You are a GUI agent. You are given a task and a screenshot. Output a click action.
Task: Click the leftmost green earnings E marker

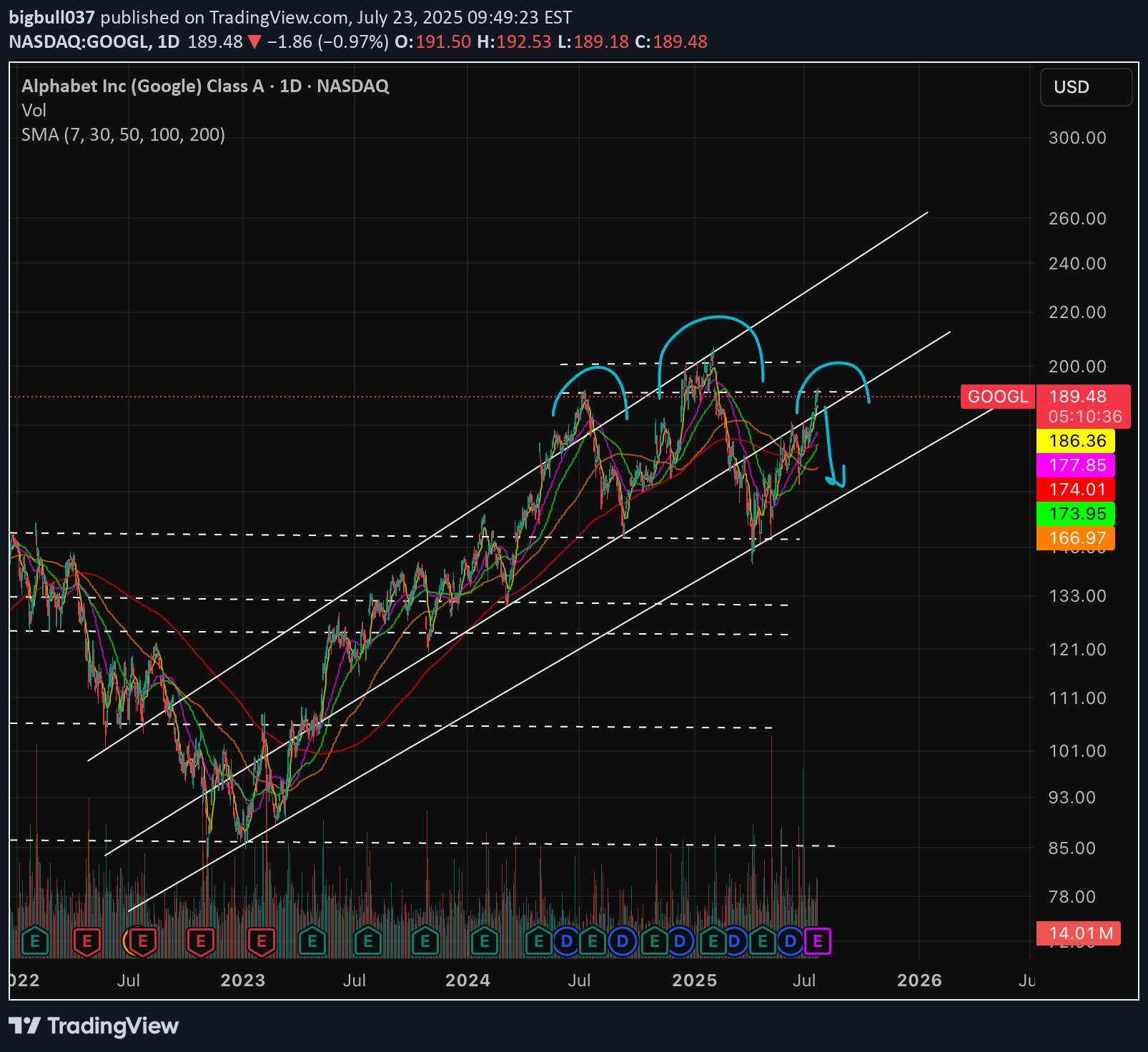tap(35, 942)
